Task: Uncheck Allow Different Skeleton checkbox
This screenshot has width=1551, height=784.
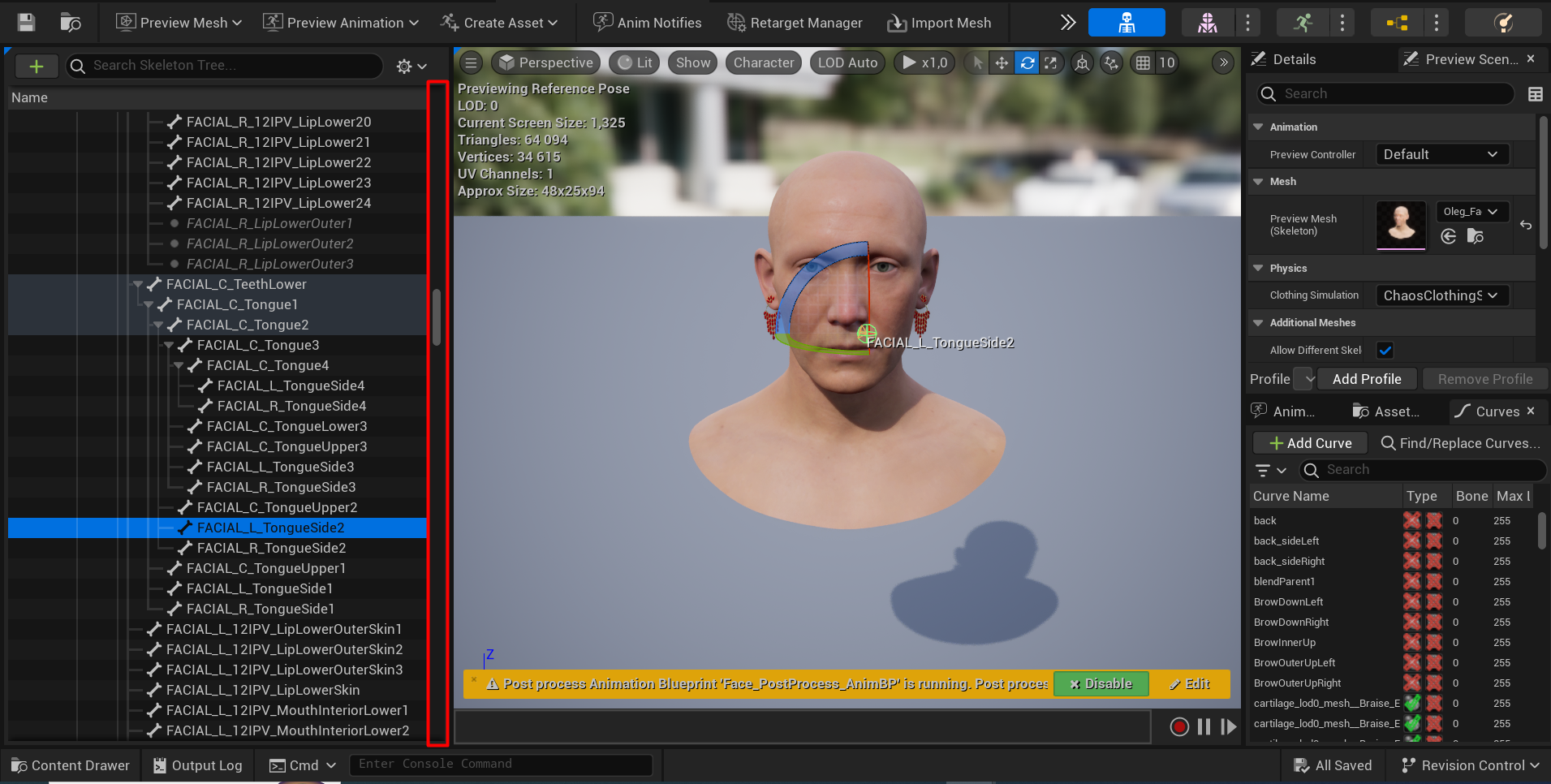Action: click(x=1385, y=350)
